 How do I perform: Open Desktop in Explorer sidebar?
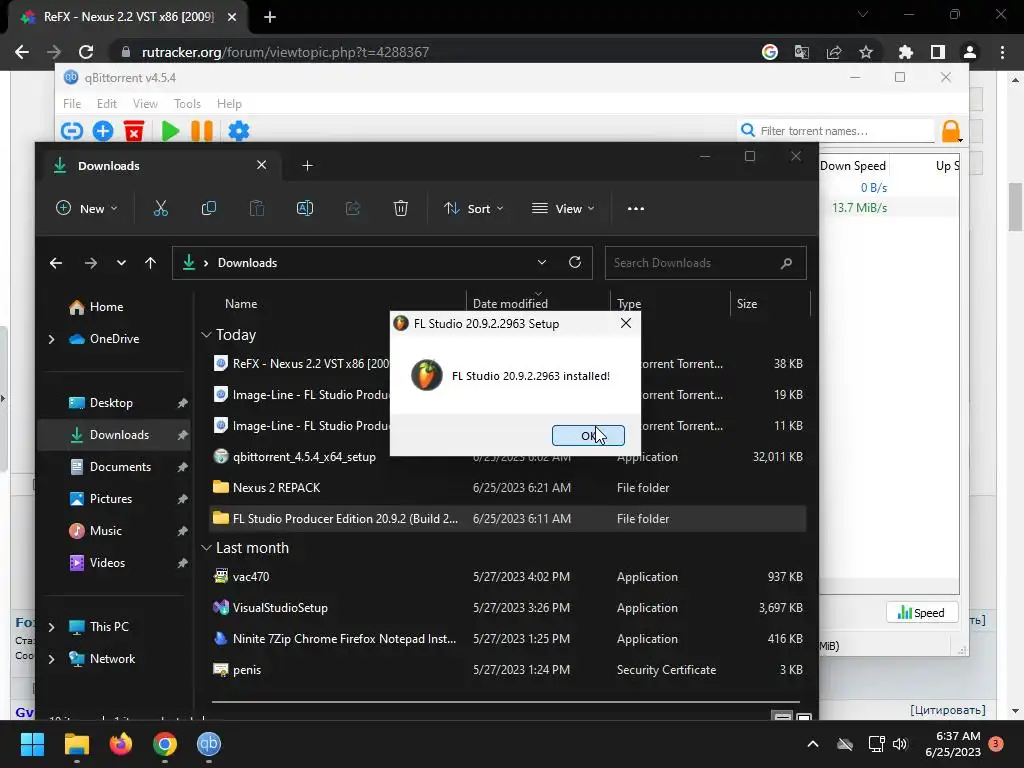114,403
